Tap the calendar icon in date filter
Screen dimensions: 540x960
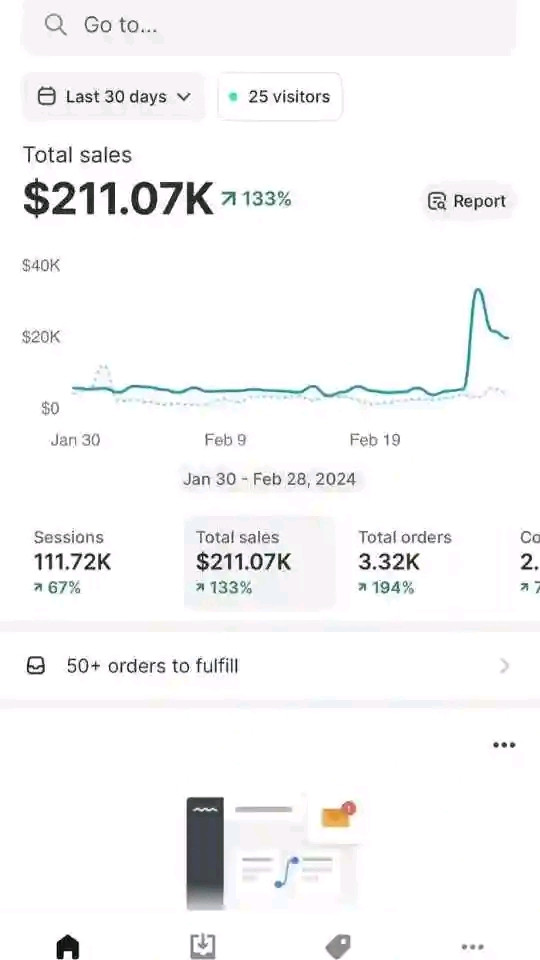click(x=47, y=97)
